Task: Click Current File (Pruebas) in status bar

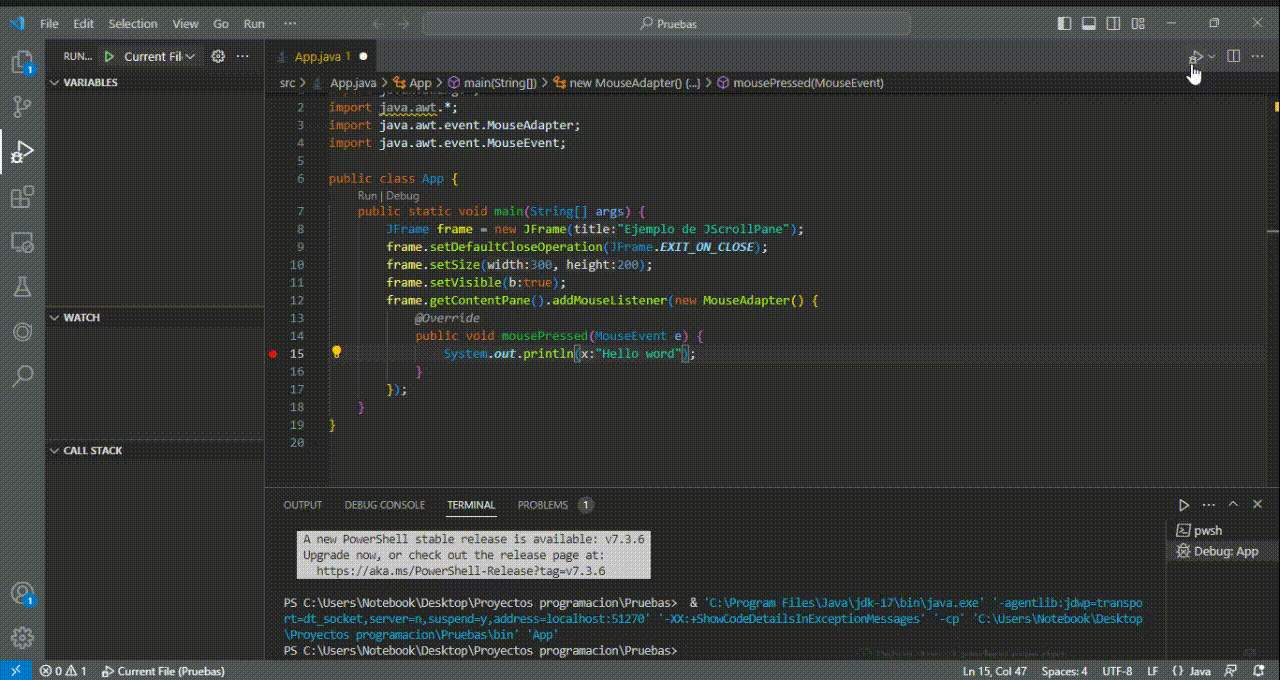Action: pyautogui.click(x=162, y=671)
